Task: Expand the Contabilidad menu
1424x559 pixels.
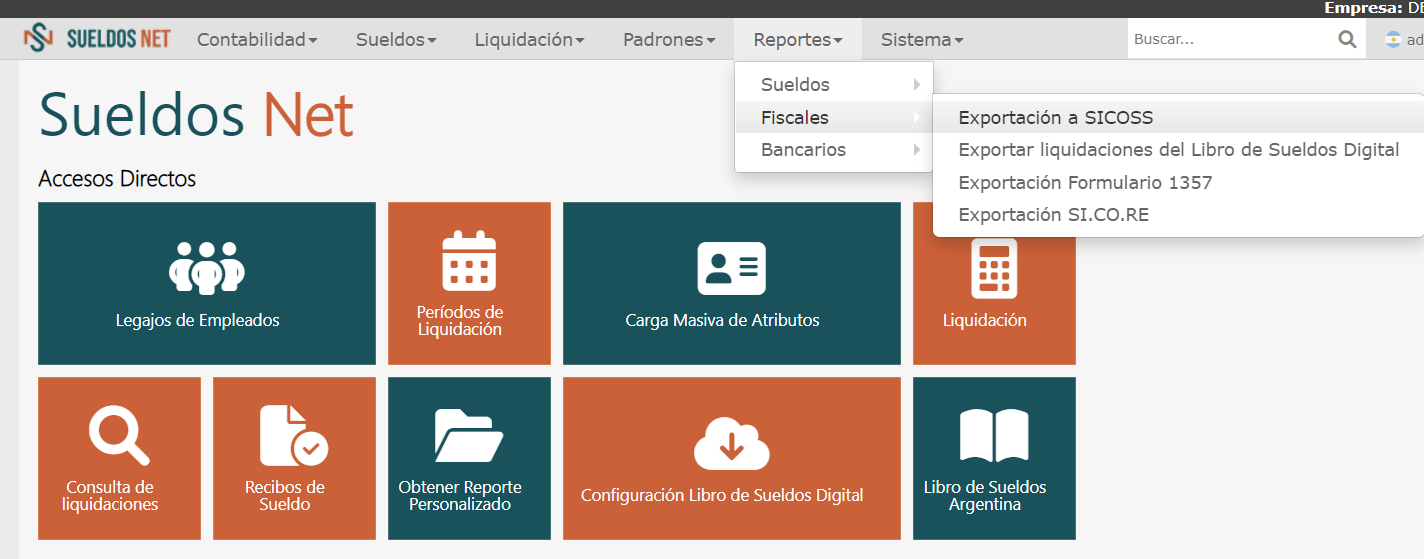Action: coord(257,40)
